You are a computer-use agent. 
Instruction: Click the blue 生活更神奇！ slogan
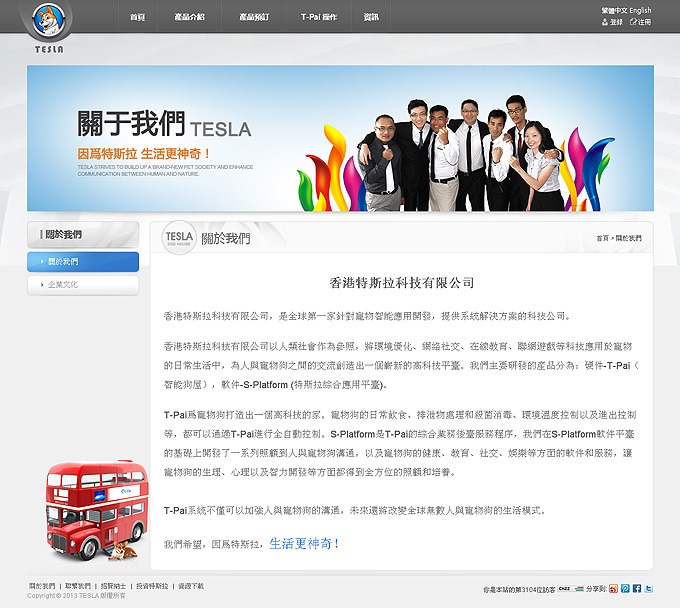304,543
